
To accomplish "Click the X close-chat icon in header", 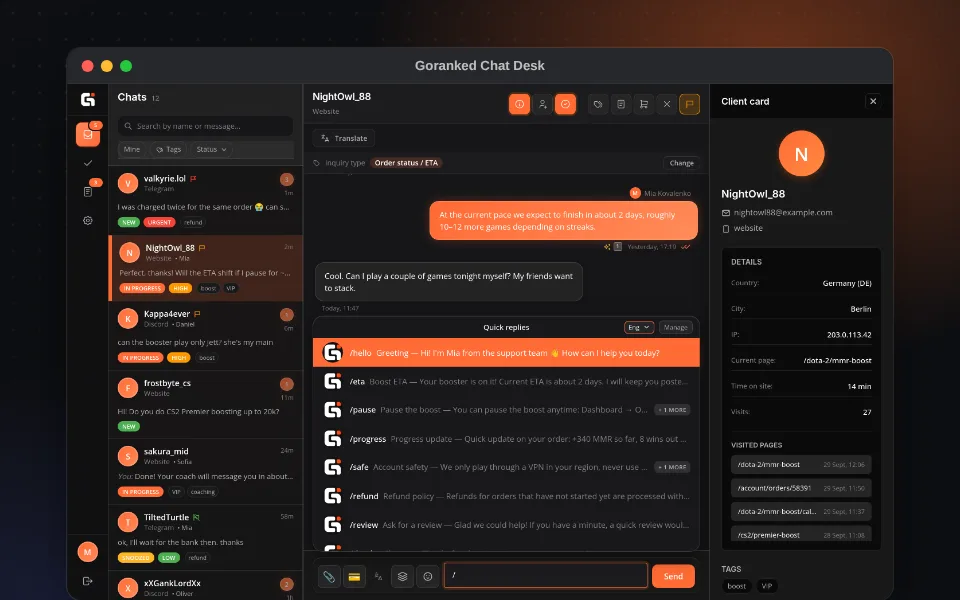I will (667, 104).
